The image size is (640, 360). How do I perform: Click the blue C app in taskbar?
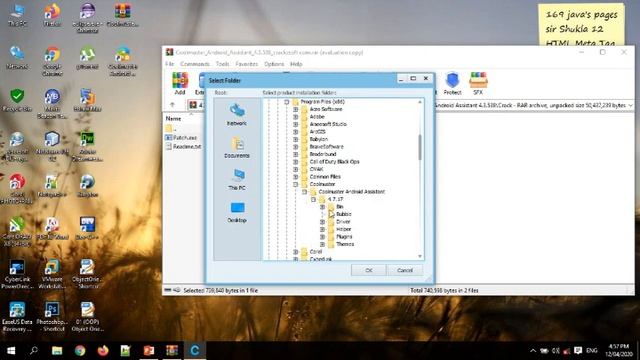[195, 351]
